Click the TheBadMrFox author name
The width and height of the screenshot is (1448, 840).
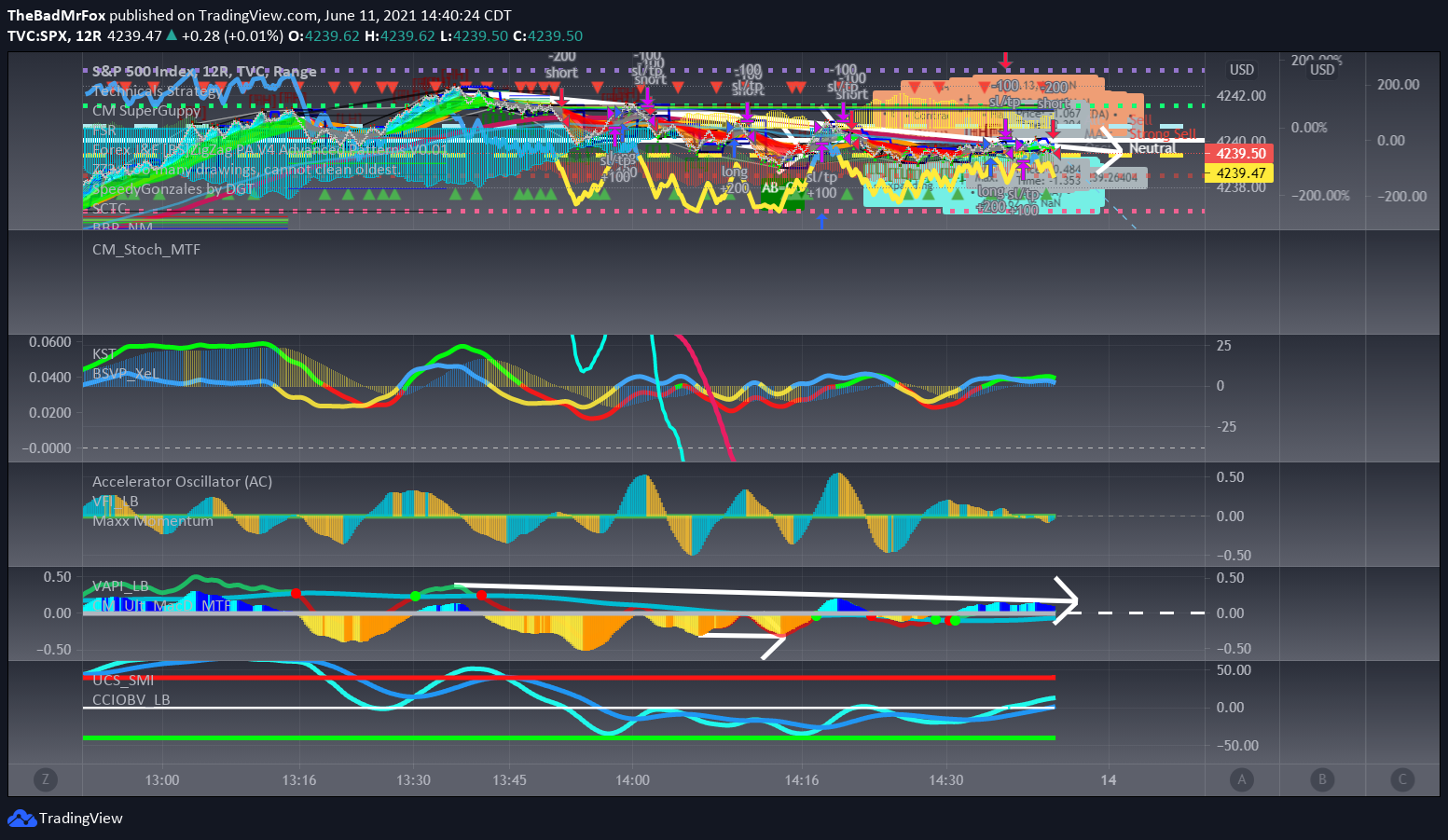[57, 15]
